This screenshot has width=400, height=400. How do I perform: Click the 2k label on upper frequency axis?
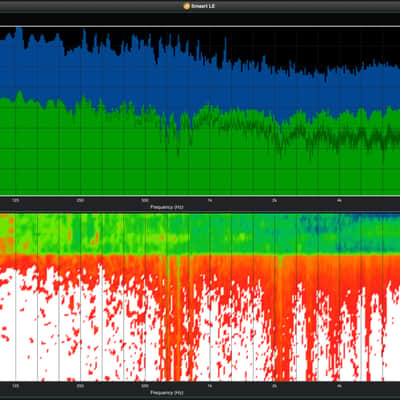point(274,200)
